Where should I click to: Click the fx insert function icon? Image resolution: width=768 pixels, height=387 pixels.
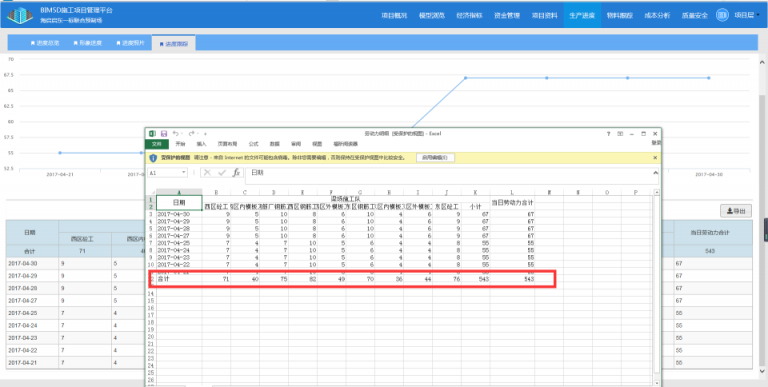[237, 172]
